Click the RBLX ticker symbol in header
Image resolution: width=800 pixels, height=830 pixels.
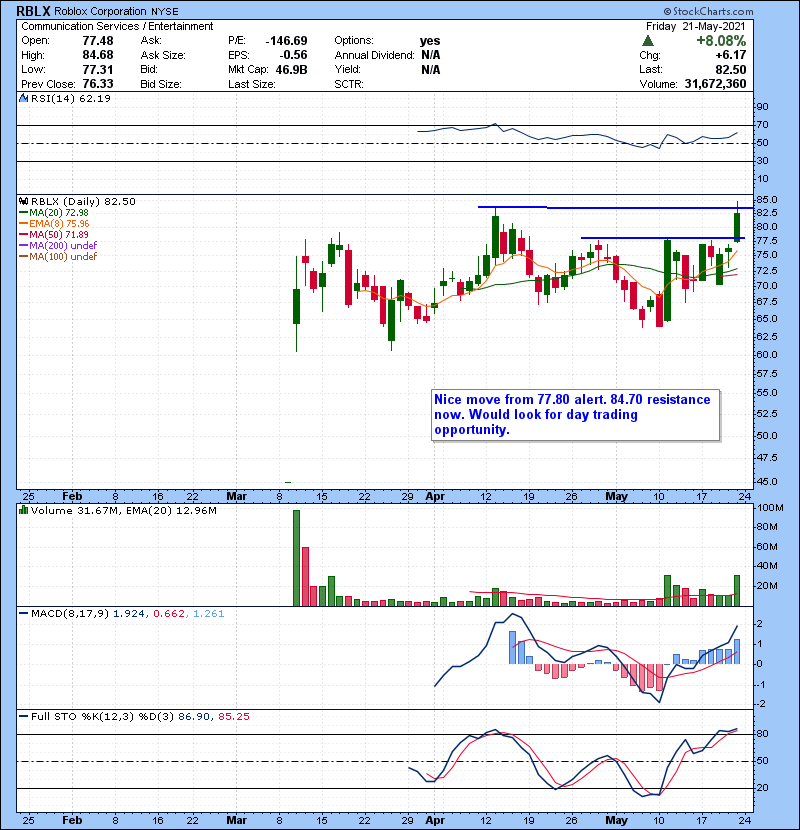(33, 11)
